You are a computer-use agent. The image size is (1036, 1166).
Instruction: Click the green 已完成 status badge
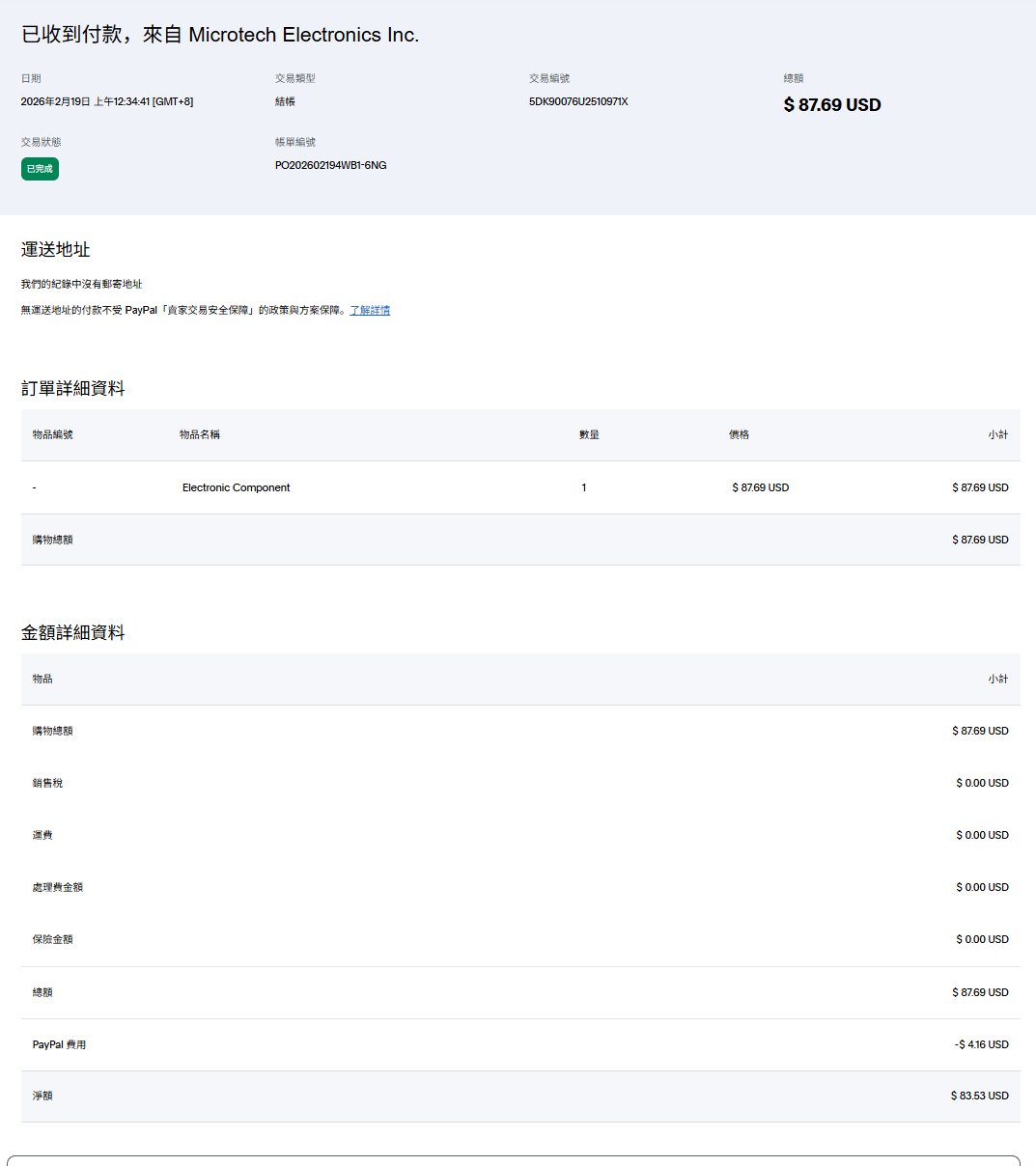tap(40, 169)
